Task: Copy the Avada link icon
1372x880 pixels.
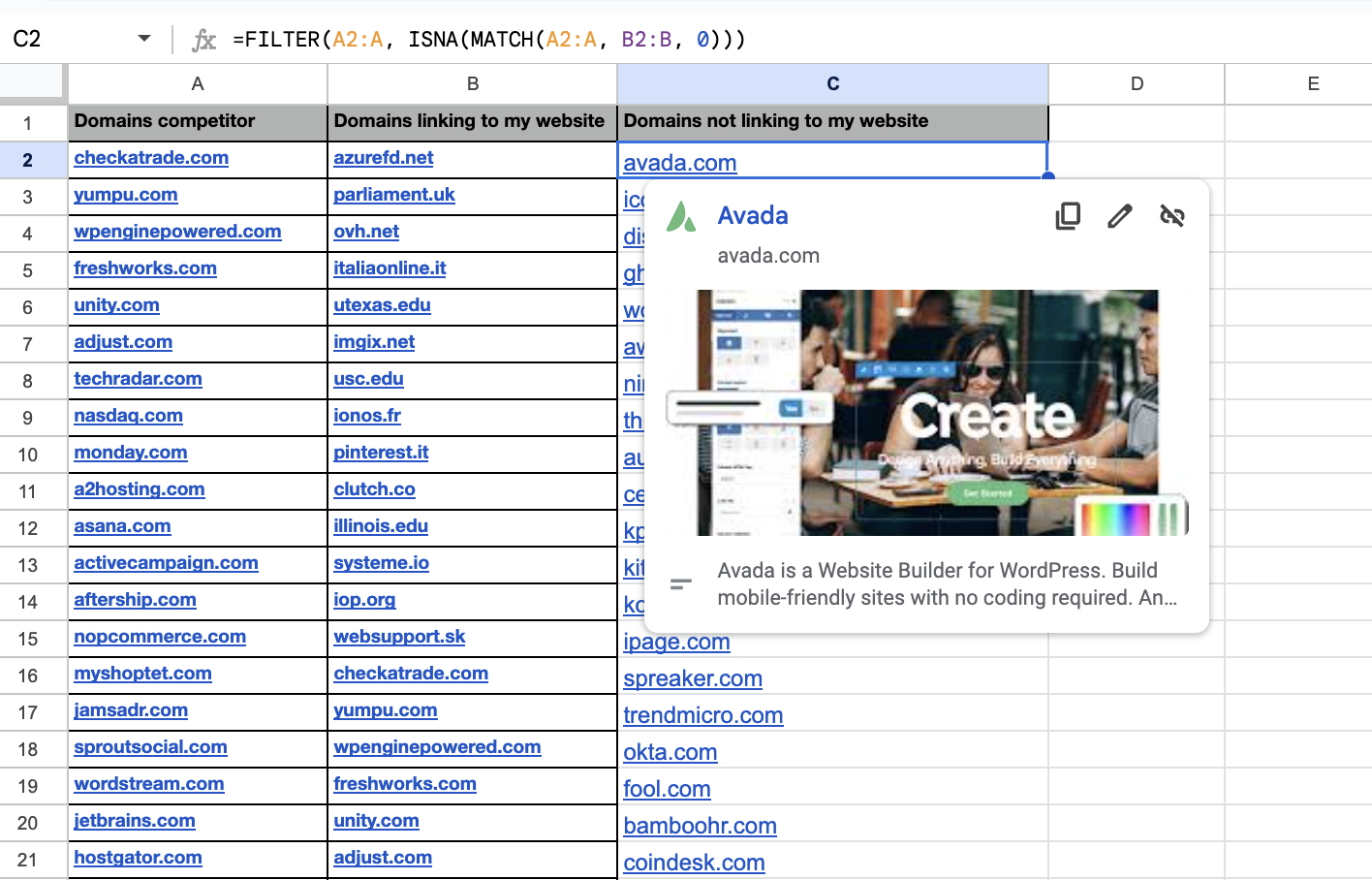Action: pos(1068,215)
